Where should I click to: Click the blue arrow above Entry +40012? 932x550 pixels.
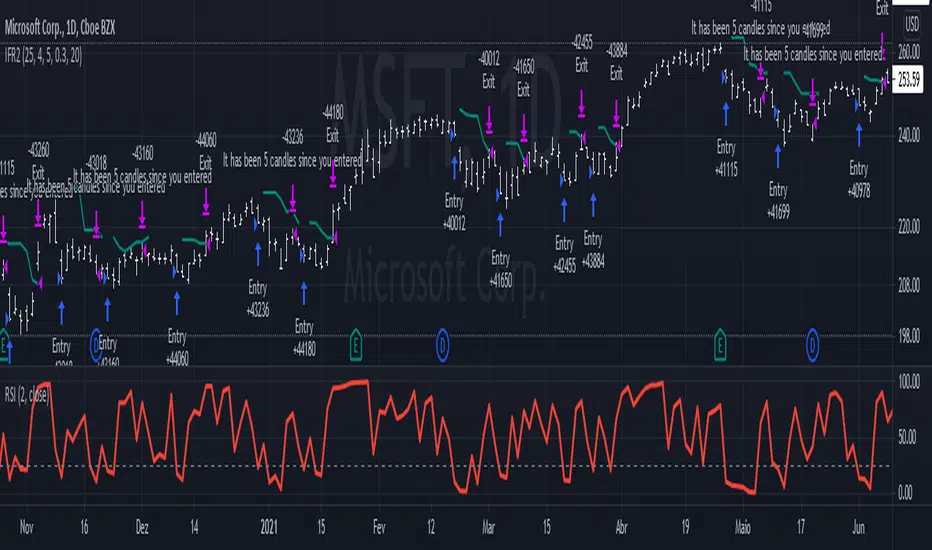point(455,168)
